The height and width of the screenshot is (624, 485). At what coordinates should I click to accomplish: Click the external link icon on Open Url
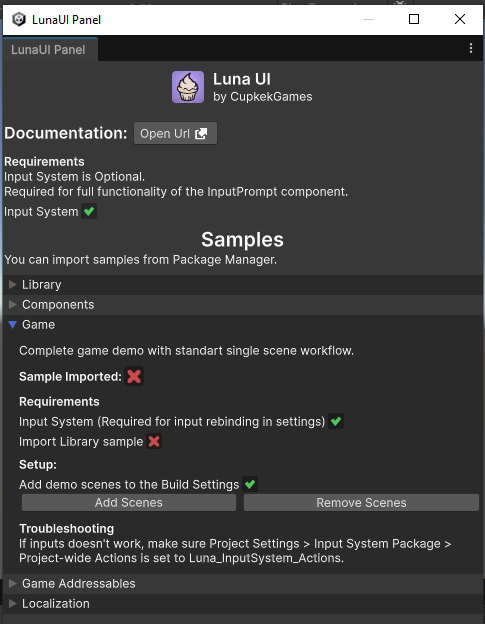tap(201, 134)
